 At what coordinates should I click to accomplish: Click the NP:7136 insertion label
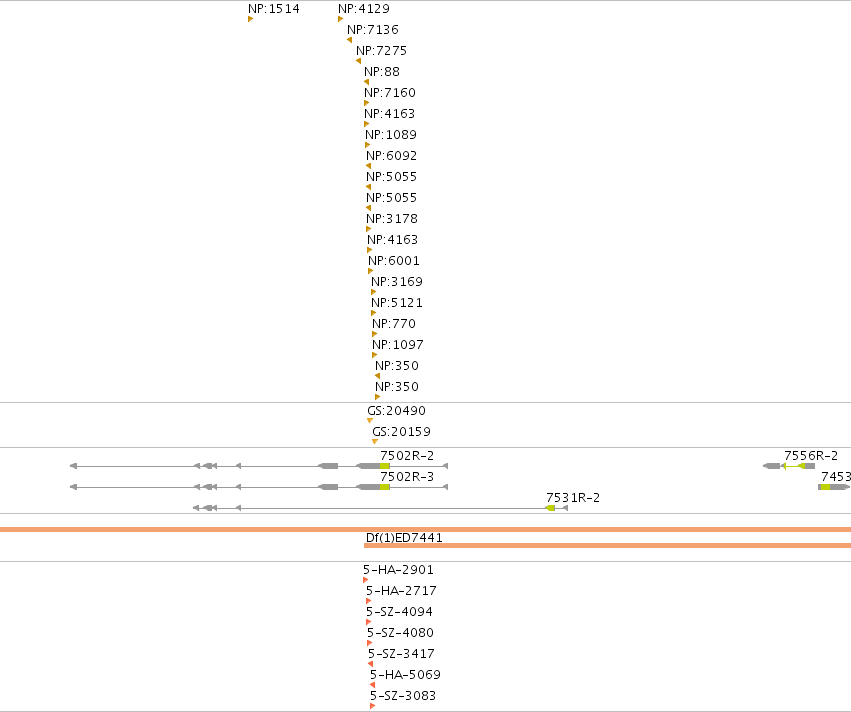click(x=373, y=29)
